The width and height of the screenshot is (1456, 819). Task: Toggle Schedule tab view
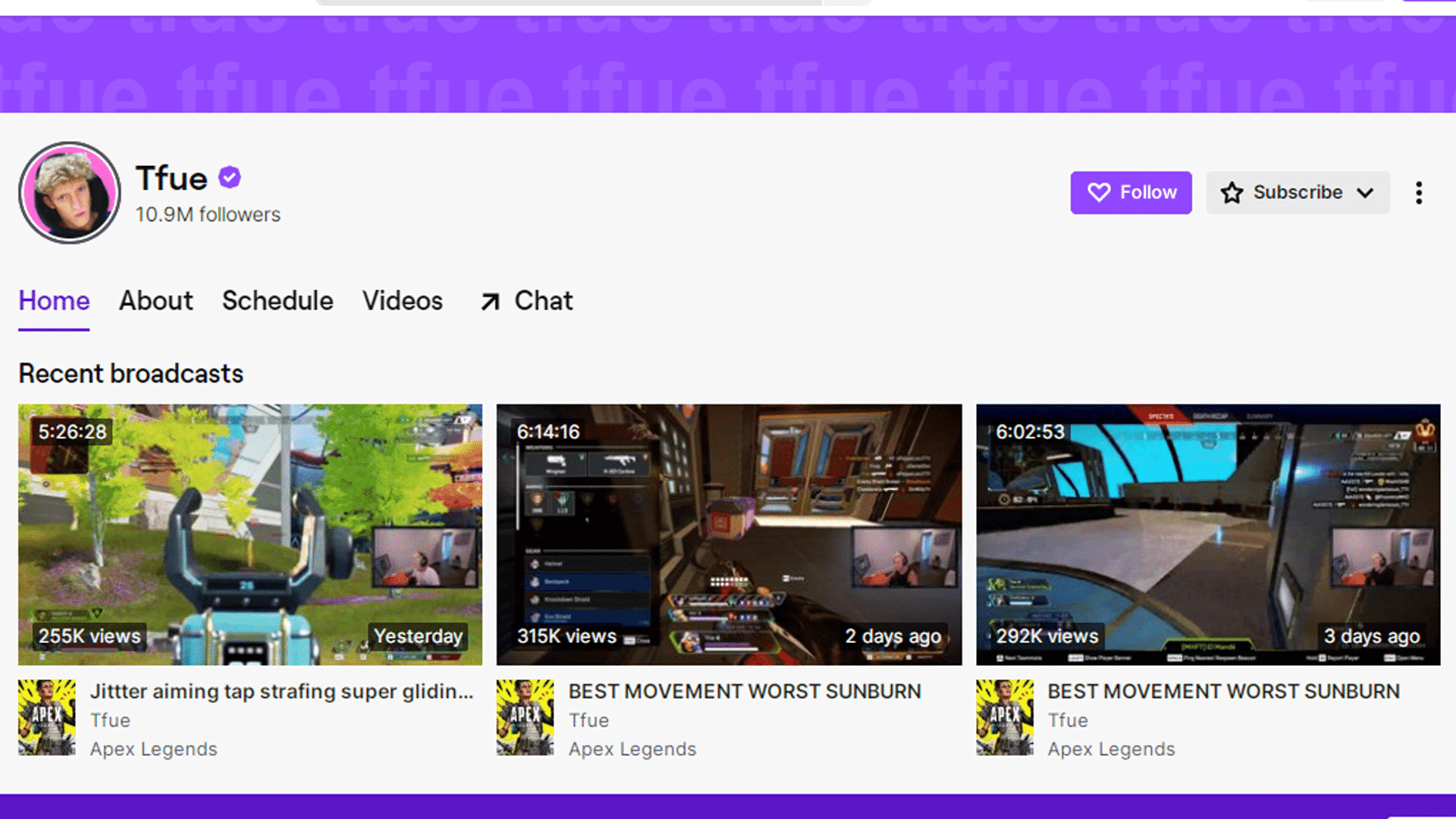(x=278, y=300)
